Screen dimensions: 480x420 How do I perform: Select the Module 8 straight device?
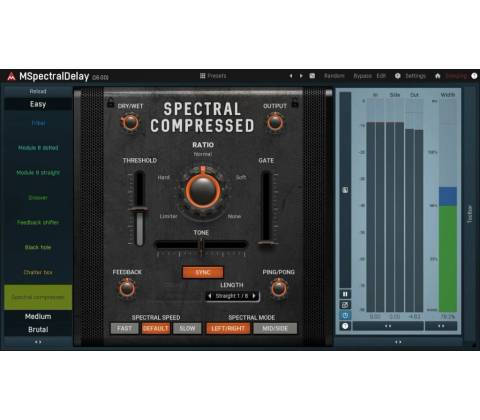pyautogui.click(x=38, y=173)
